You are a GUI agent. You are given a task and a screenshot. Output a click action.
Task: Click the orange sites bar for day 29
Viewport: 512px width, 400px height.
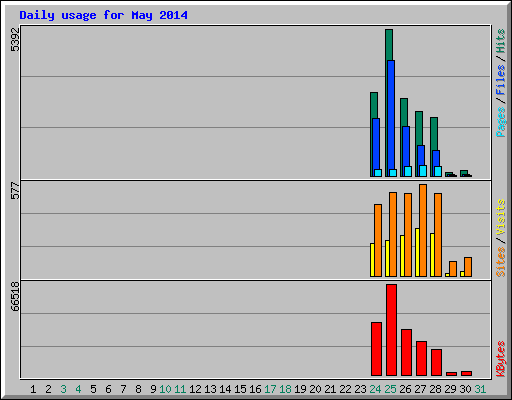tap(453, 269)
